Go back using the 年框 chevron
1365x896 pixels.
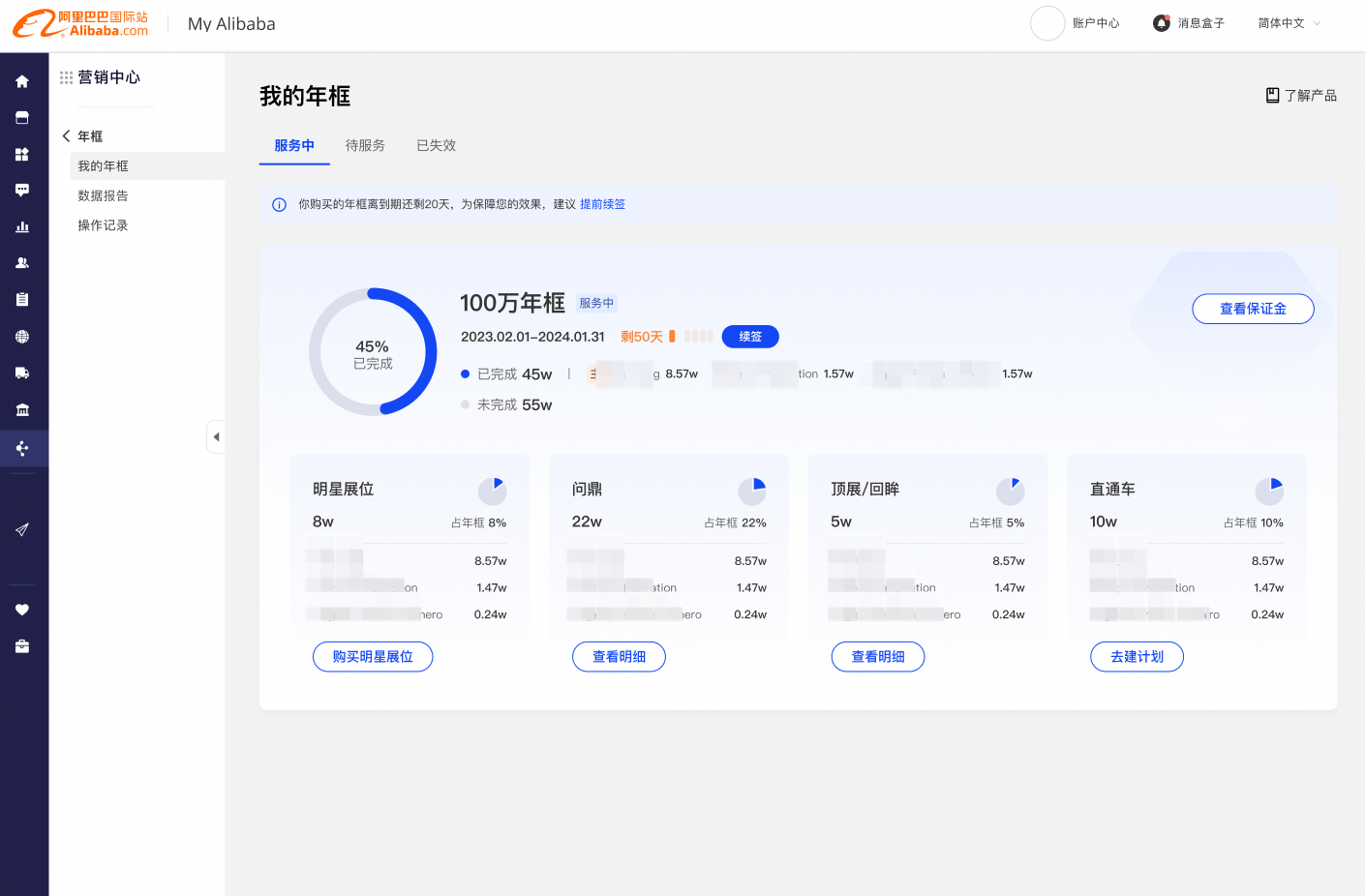point(66,136)
